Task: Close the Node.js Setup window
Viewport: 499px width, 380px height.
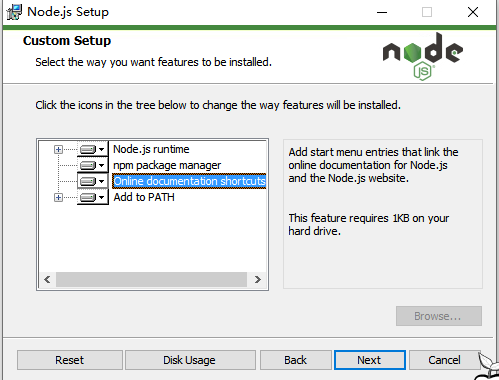Action: [473, 12]
